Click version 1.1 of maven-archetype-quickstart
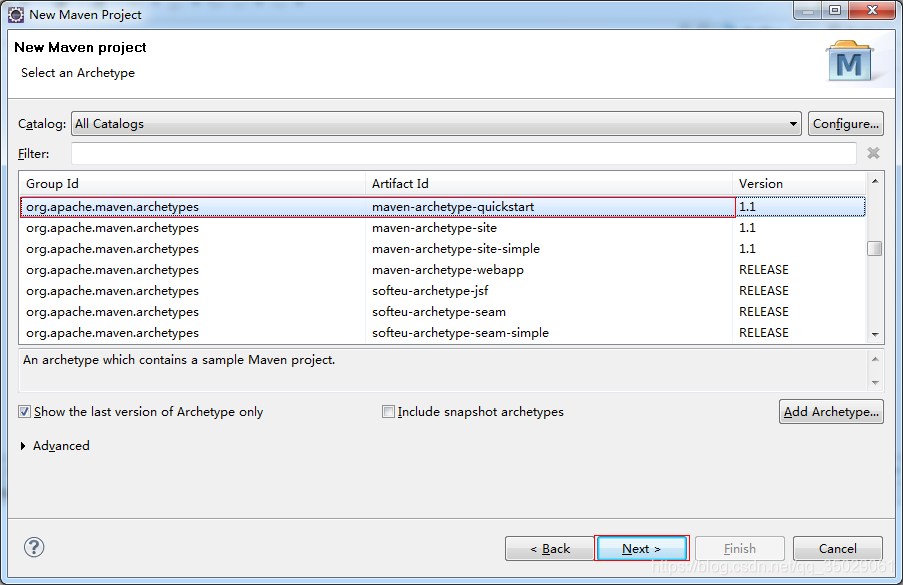Image resolution: width=903 pixels, height=585 pixels. [747, 207]
